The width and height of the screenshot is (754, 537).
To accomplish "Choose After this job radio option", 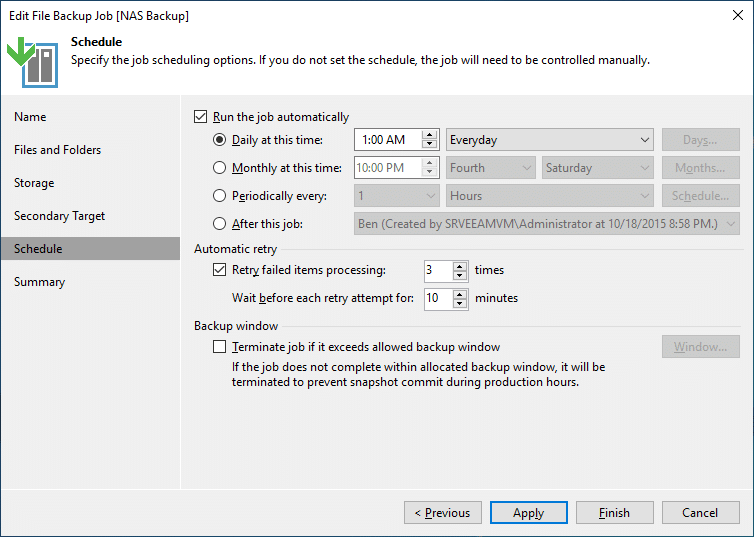I will pos(219,224).
